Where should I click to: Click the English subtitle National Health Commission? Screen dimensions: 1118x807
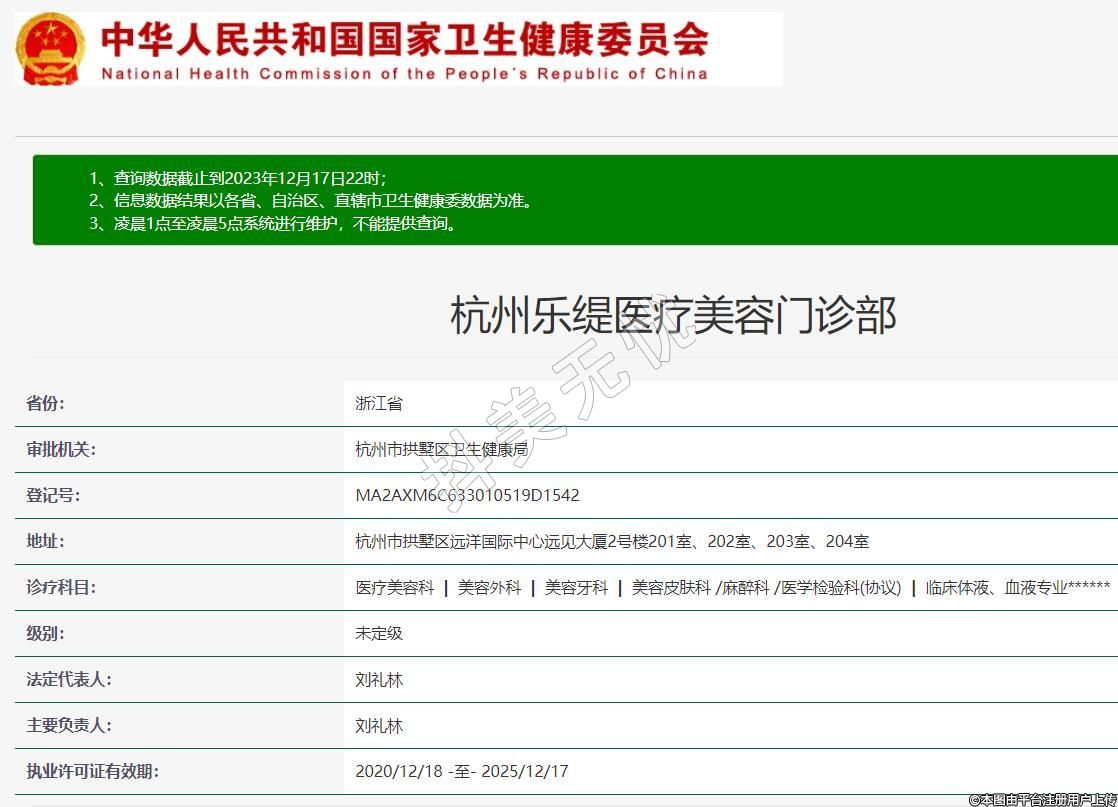point(404,74)
